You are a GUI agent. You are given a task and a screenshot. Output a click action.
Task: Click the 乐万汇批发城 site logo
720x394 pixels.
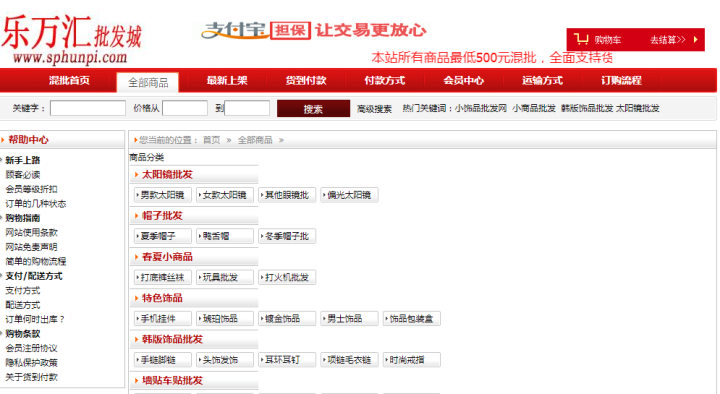[72, 39]
